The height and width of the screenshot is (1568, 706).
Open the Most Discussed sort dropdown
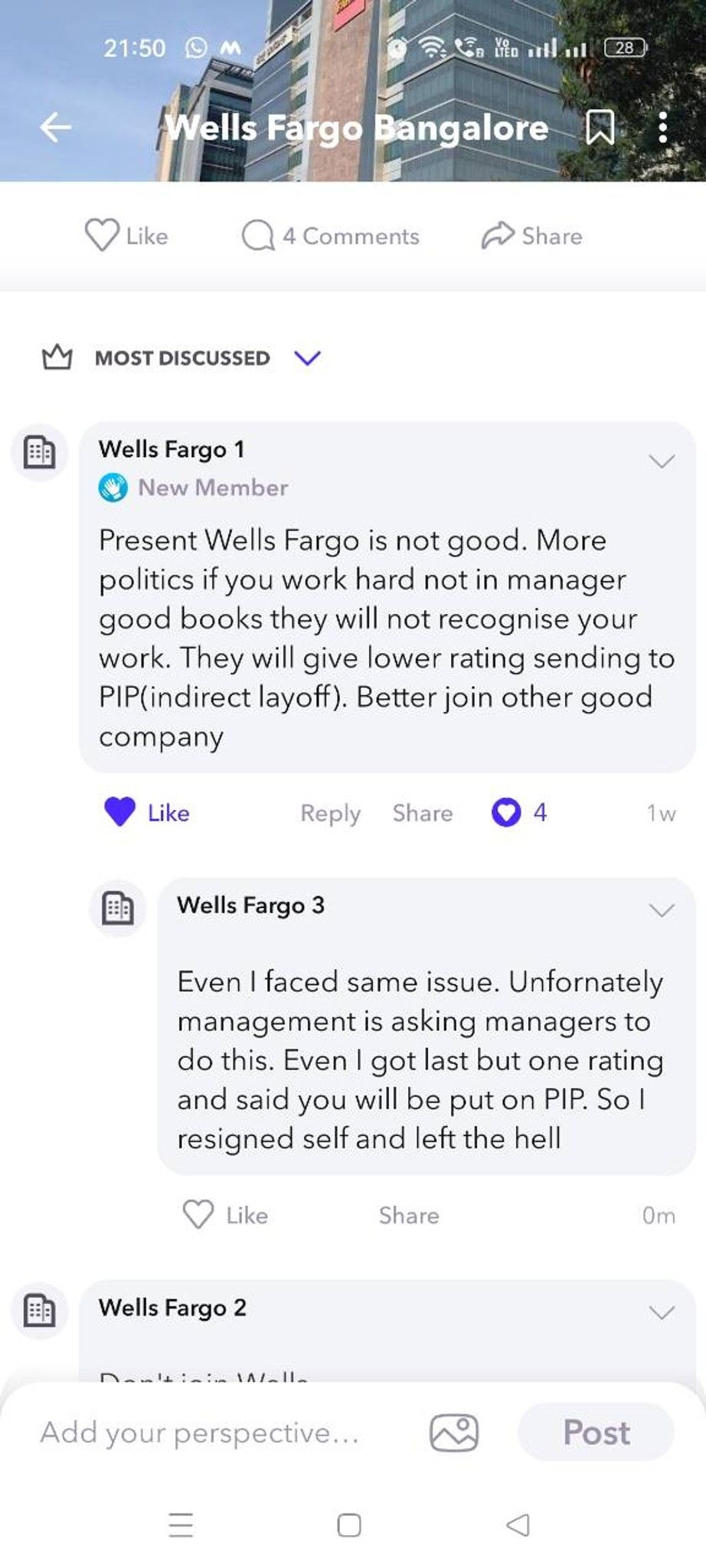[x=307, y=358]
